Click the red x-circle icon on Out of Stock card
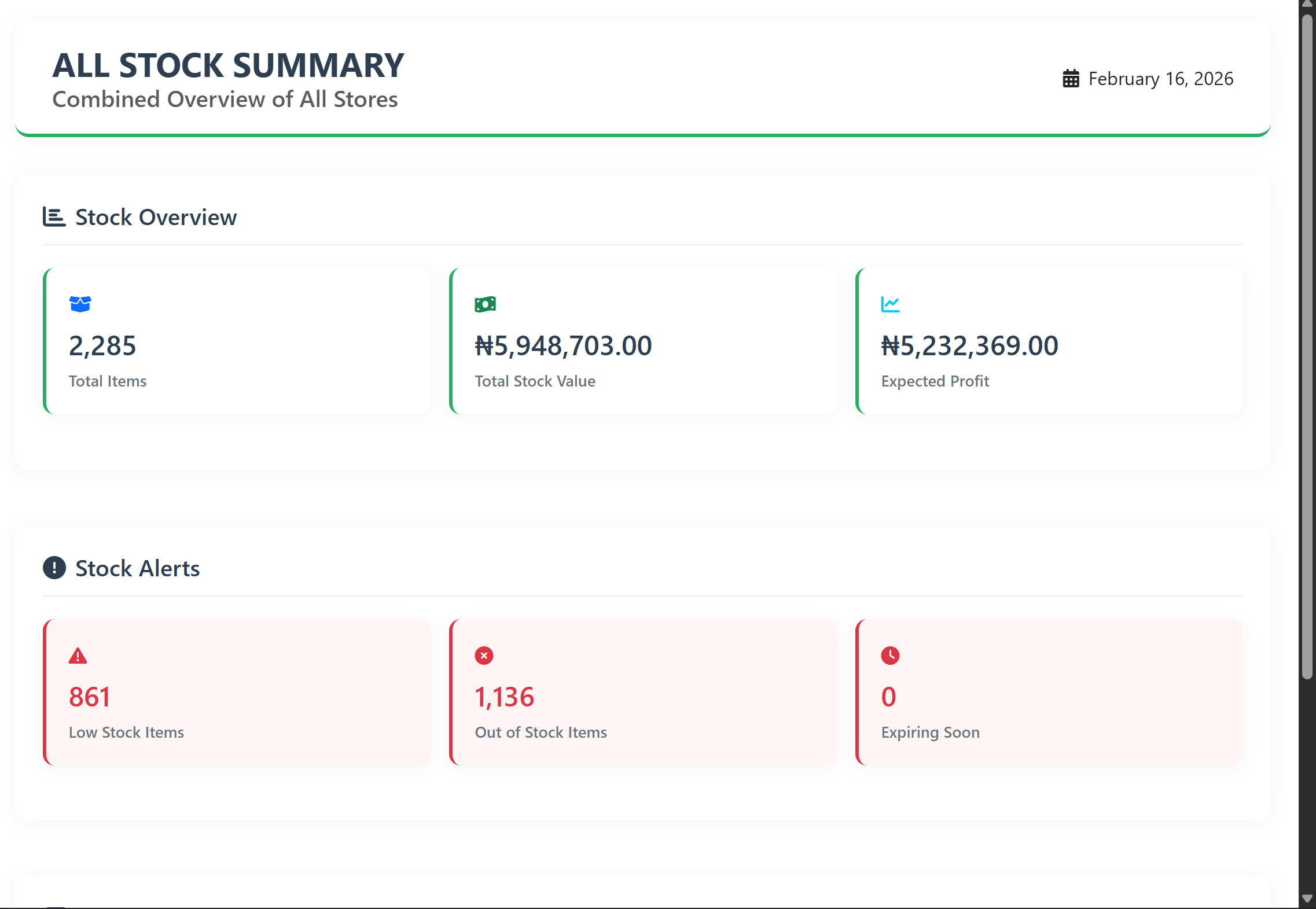 (x=483, y=656)
